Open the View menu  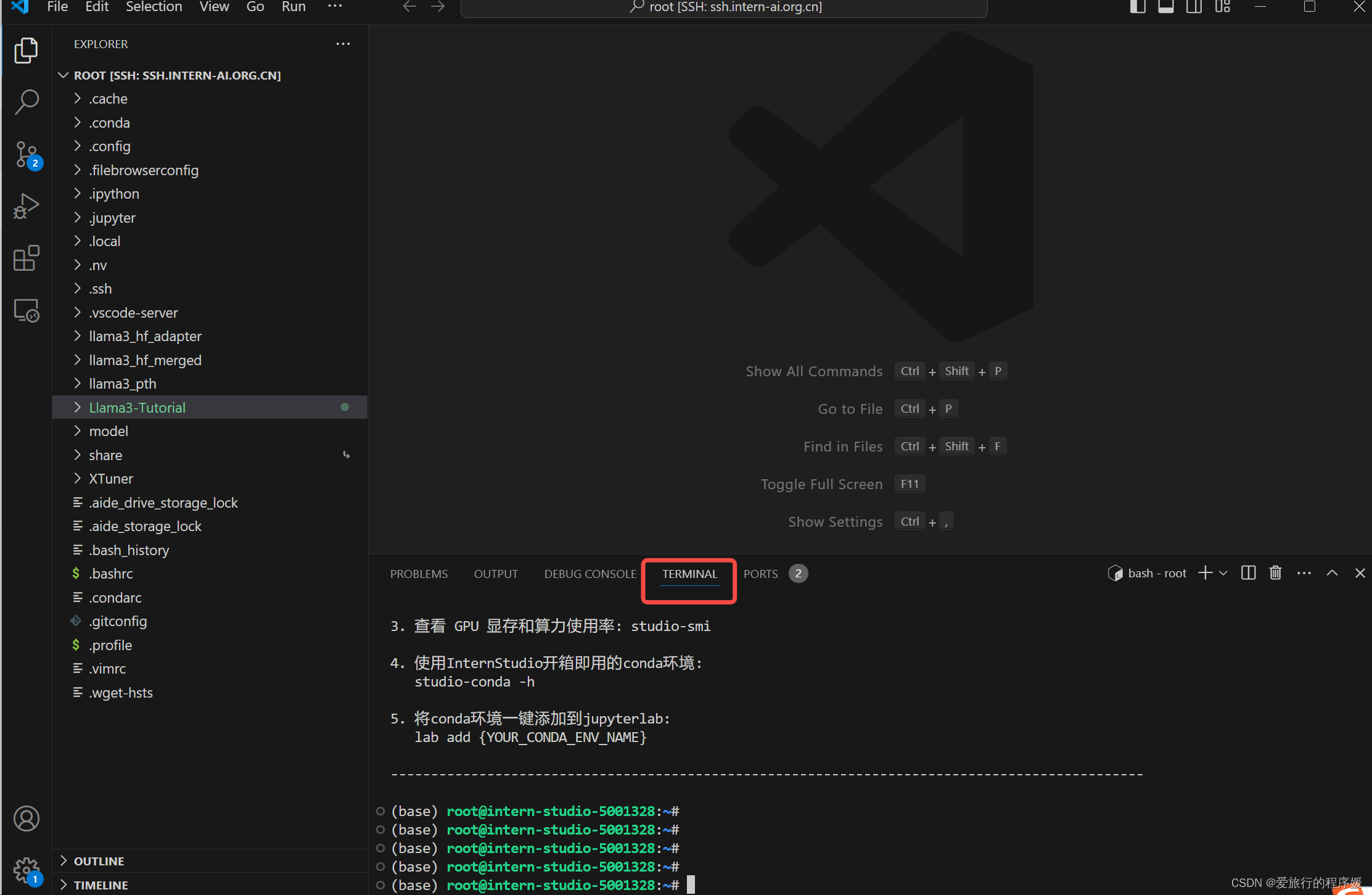214,7
